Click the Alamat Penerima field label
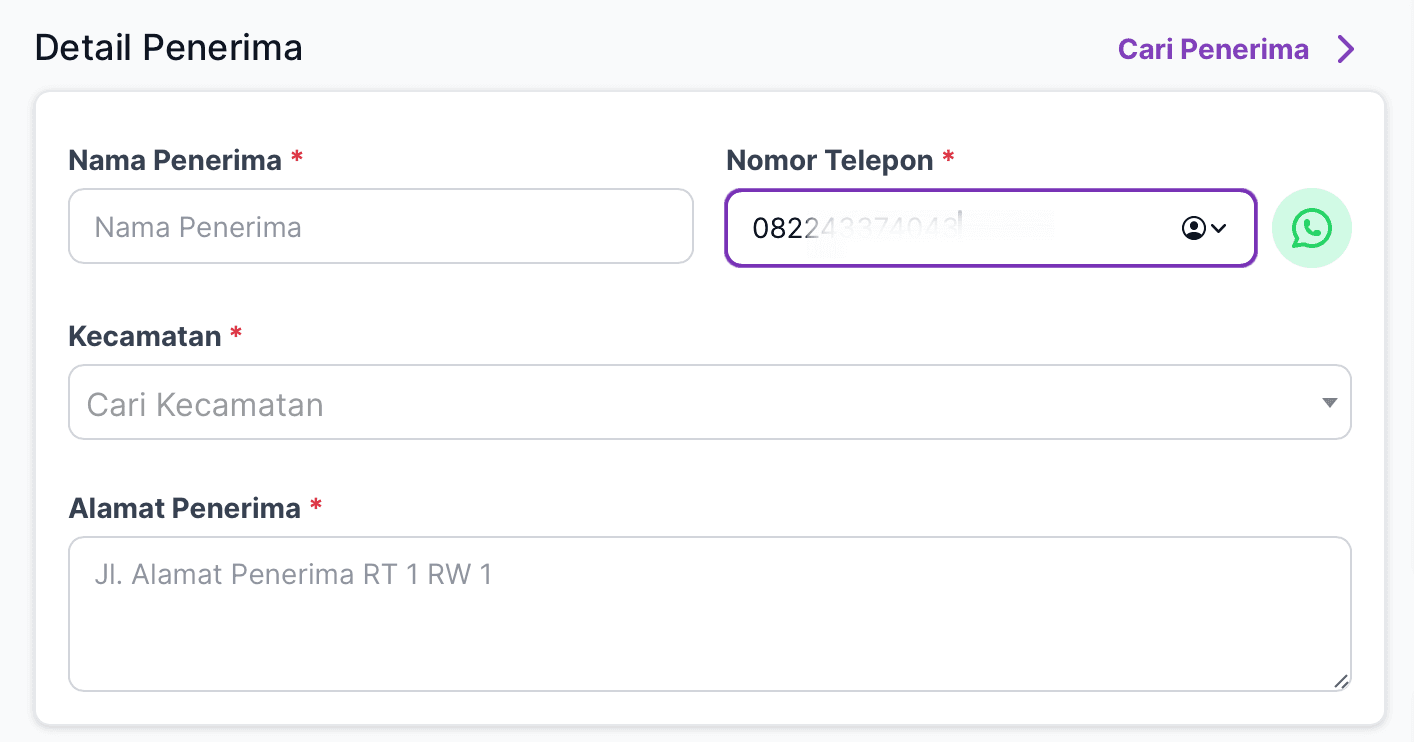 point(184,508)
